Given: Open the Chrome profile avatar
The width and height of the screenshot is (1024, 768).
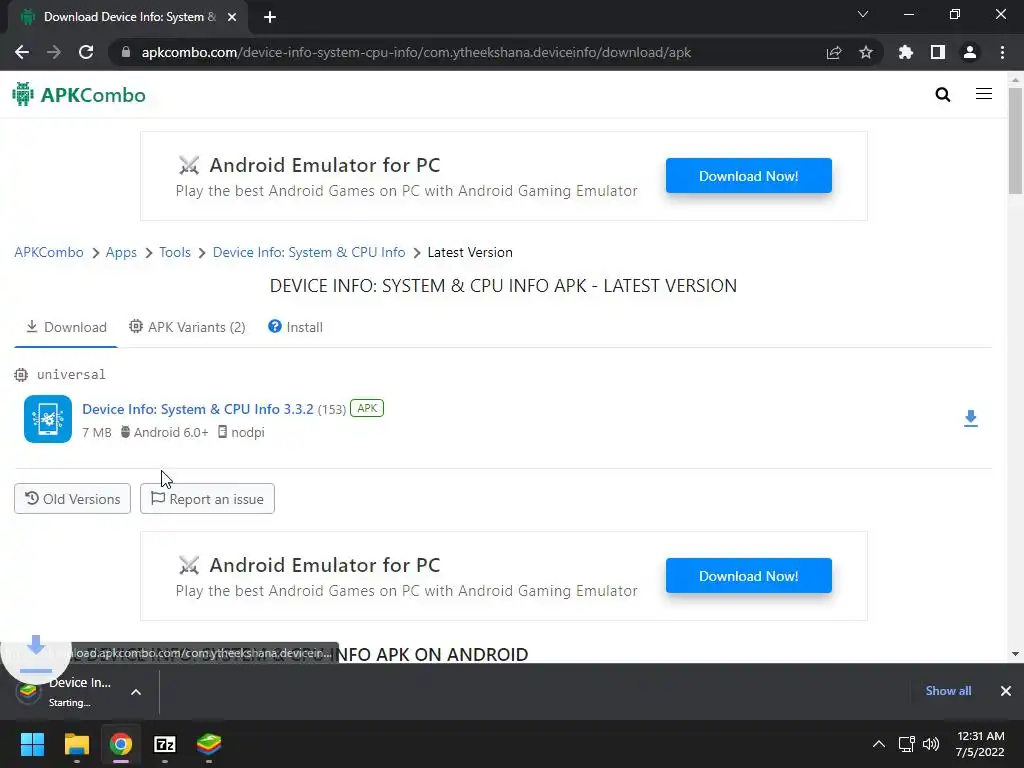Looking at the screenshot, I should 970,52.
